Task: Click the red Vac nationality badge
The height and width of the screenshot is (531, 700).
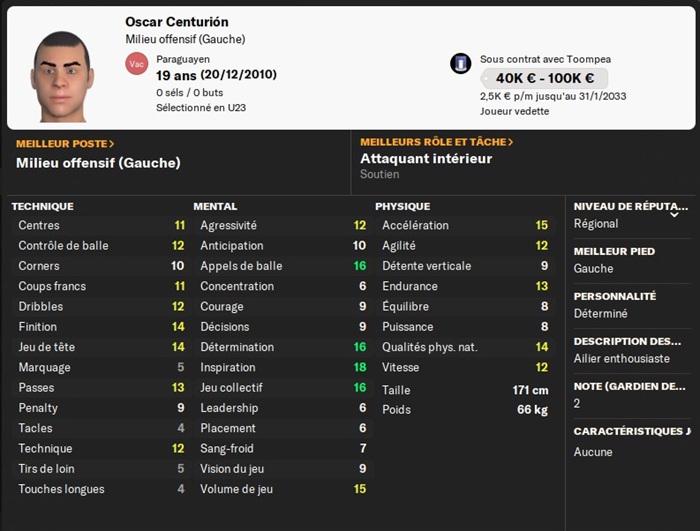Action: tap(136, 64)
